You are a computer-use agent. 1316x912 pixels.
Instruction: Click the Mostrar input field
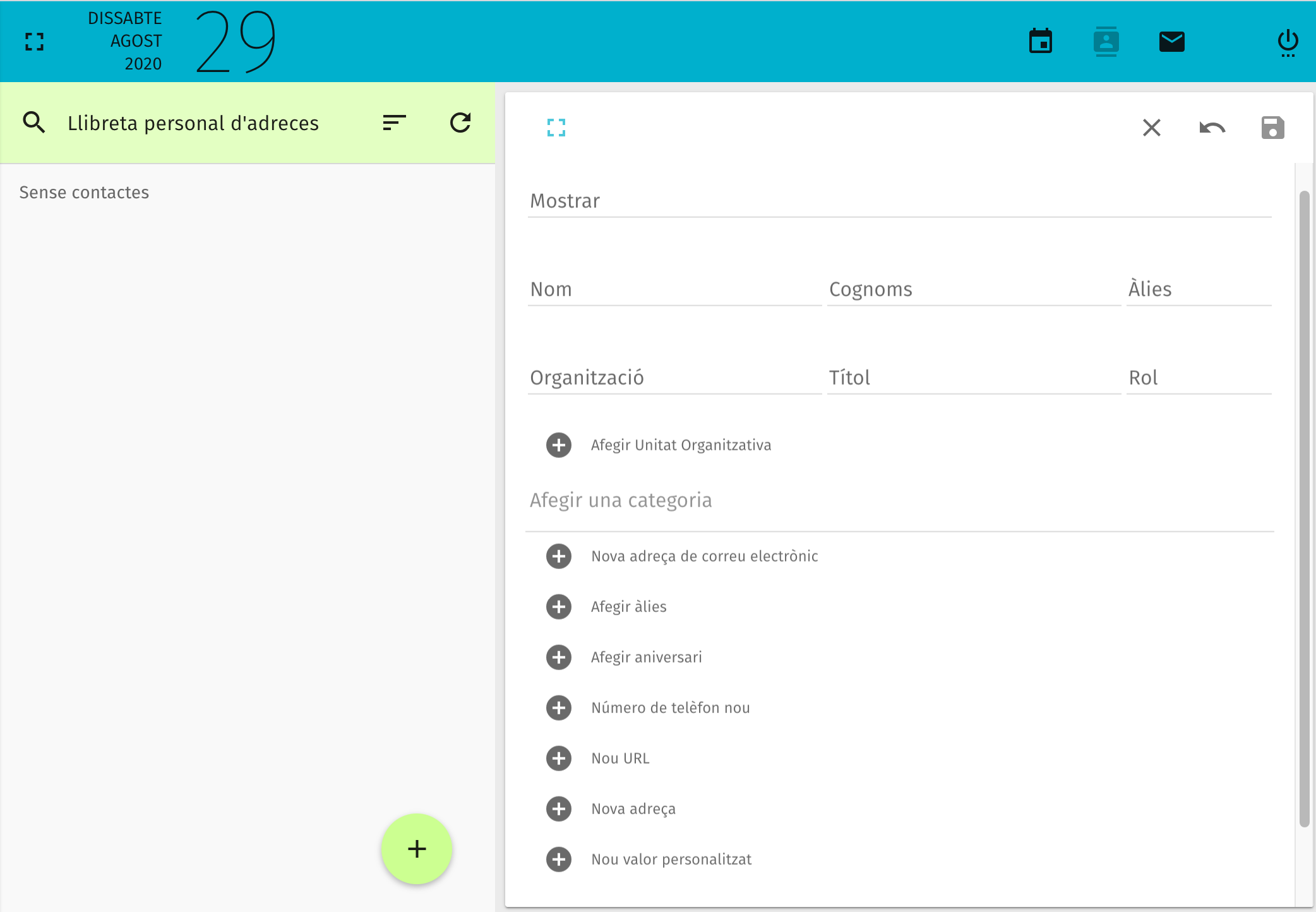899,201
